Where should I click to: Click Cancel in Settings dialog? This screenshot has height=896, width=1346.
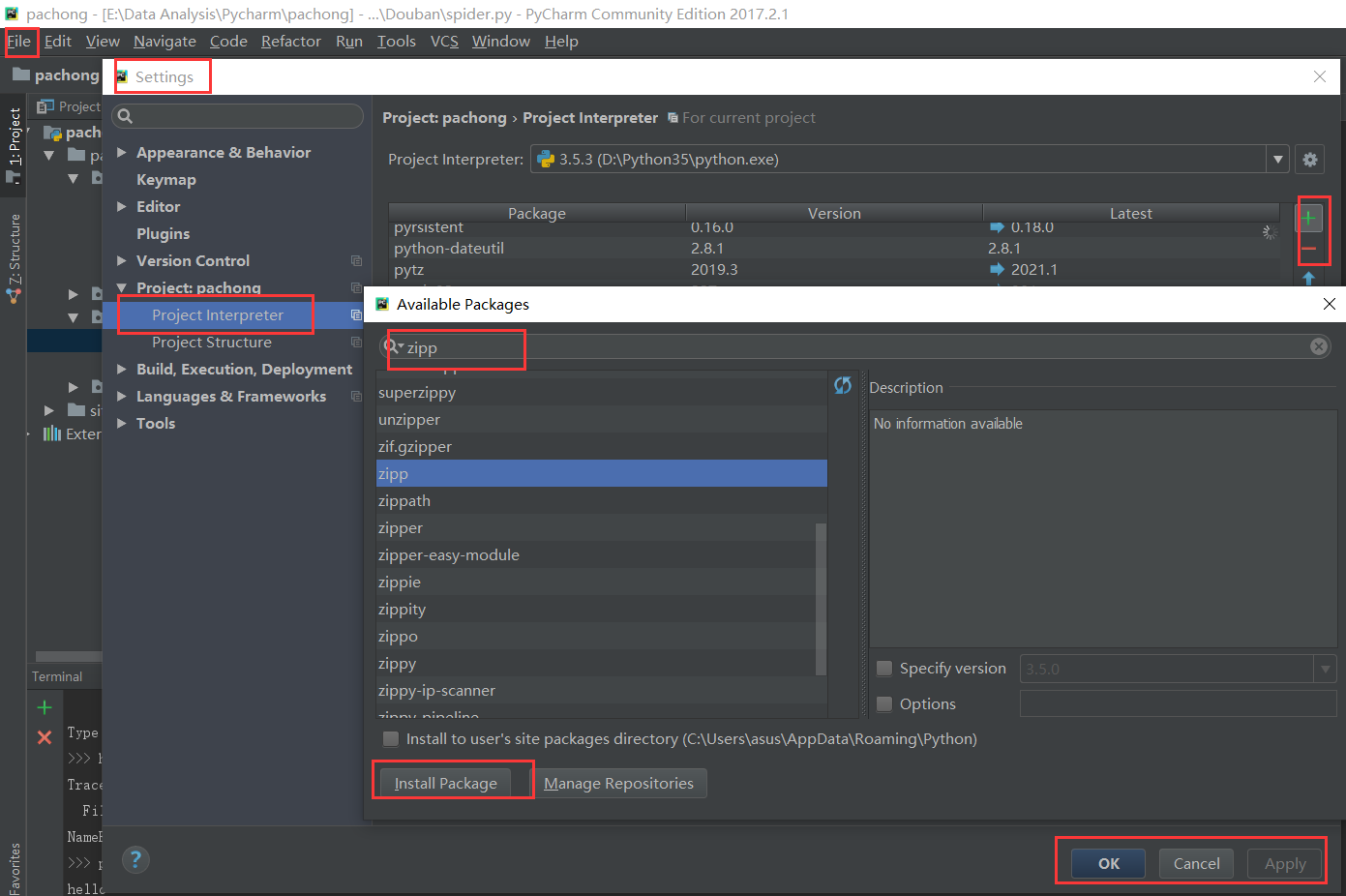click(1196, 864)
